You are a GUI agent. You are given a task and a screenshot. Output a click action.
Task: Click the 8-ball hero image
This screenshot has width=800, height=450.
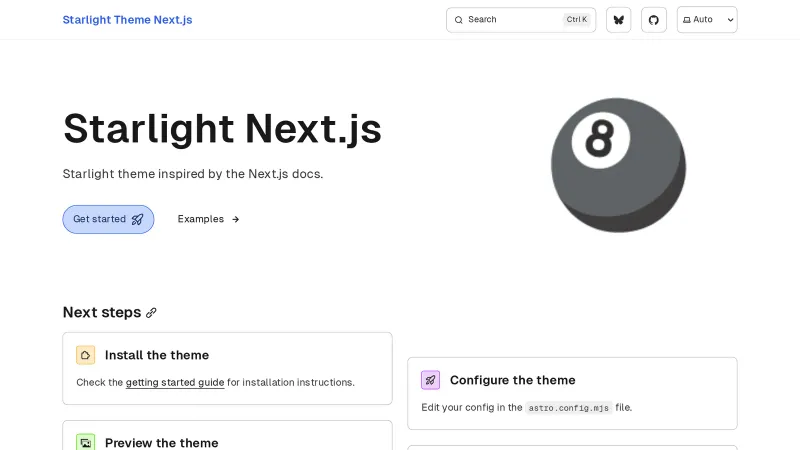click(x=617, y=165)
